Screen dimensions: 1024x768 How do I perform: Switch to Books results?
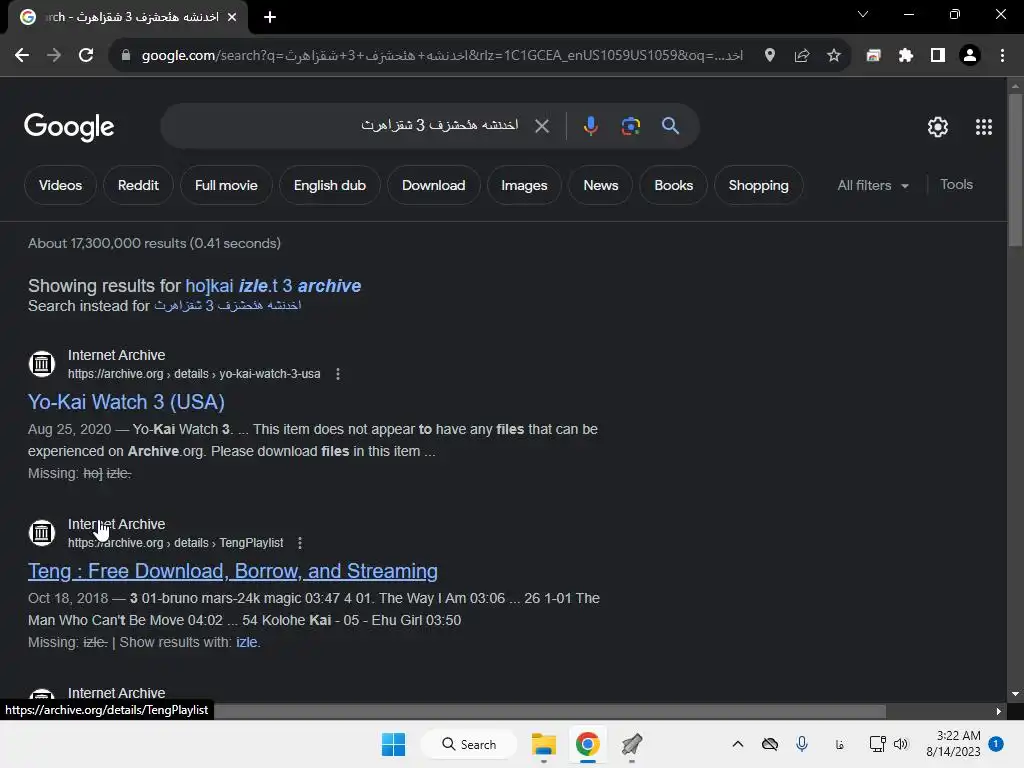pos(673,185)
